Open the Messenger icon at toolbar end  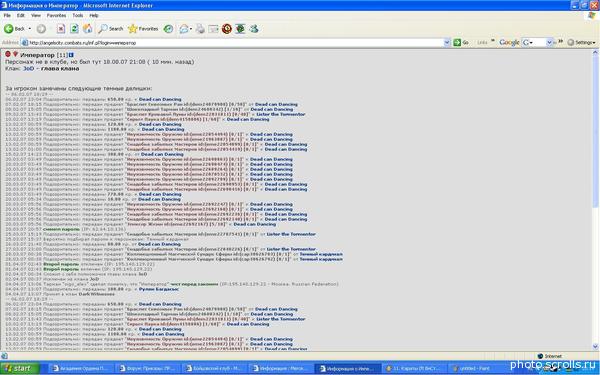254,29
